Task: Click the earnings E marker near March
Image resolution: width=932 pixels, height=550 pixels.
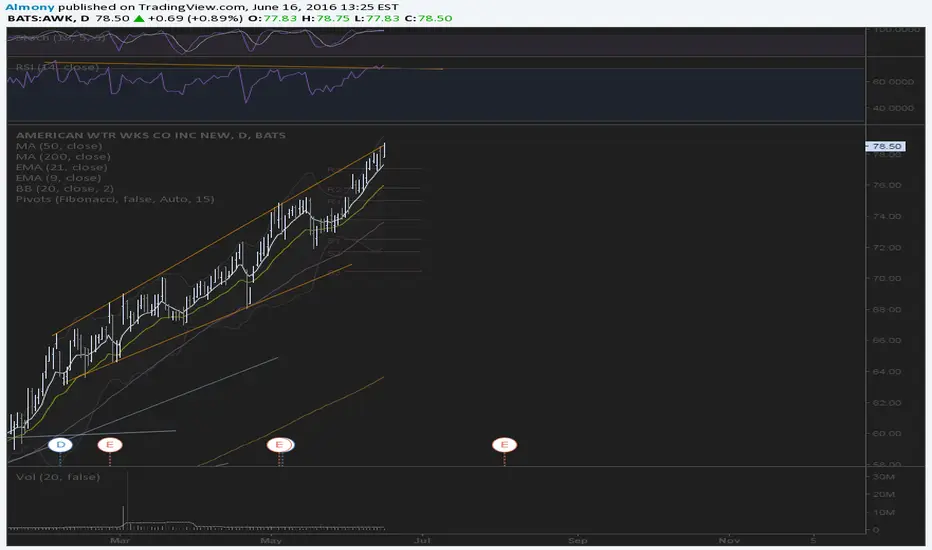Action: pos(110,445)
